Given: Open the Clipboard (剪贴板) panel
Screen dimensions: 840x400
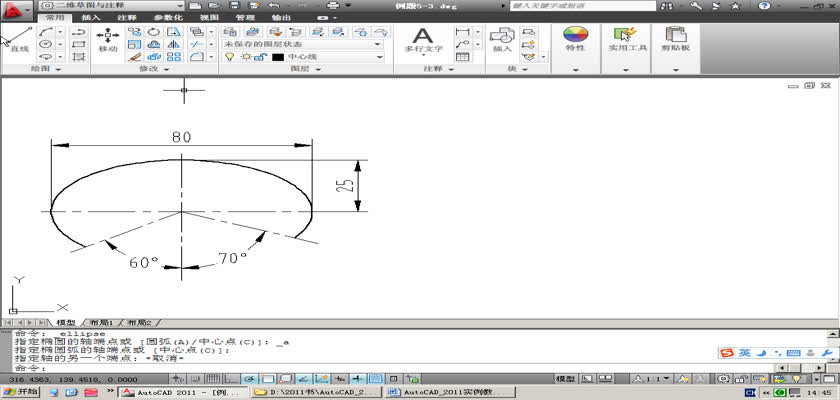Looking at the screenshot, I should (x=676, y=40).
